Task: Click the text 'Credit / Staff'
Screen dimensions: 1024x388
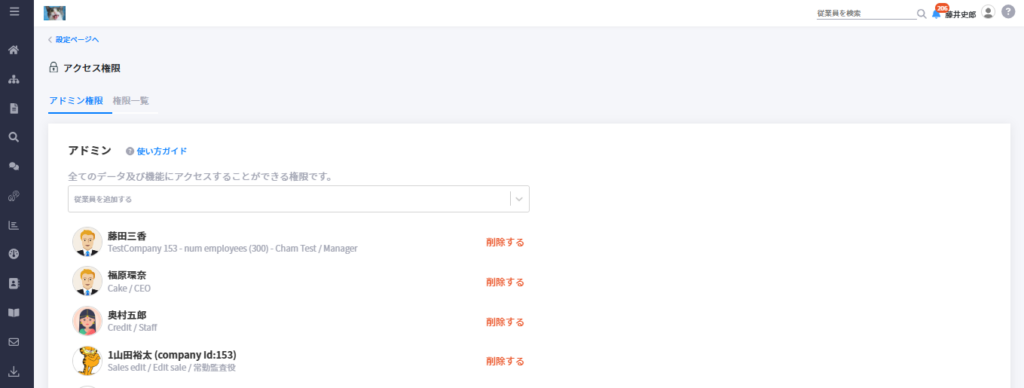Action: pos(132,328)
